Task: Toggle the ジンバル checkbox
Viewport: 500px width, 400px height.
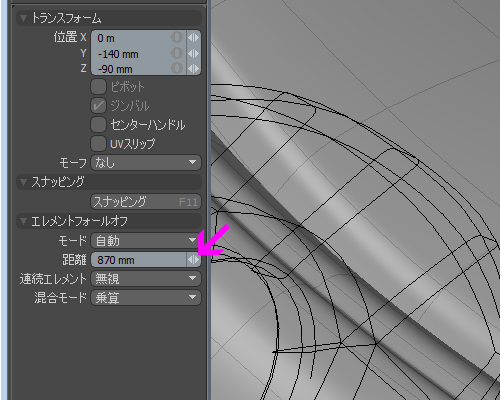Action: click(98, 106)
